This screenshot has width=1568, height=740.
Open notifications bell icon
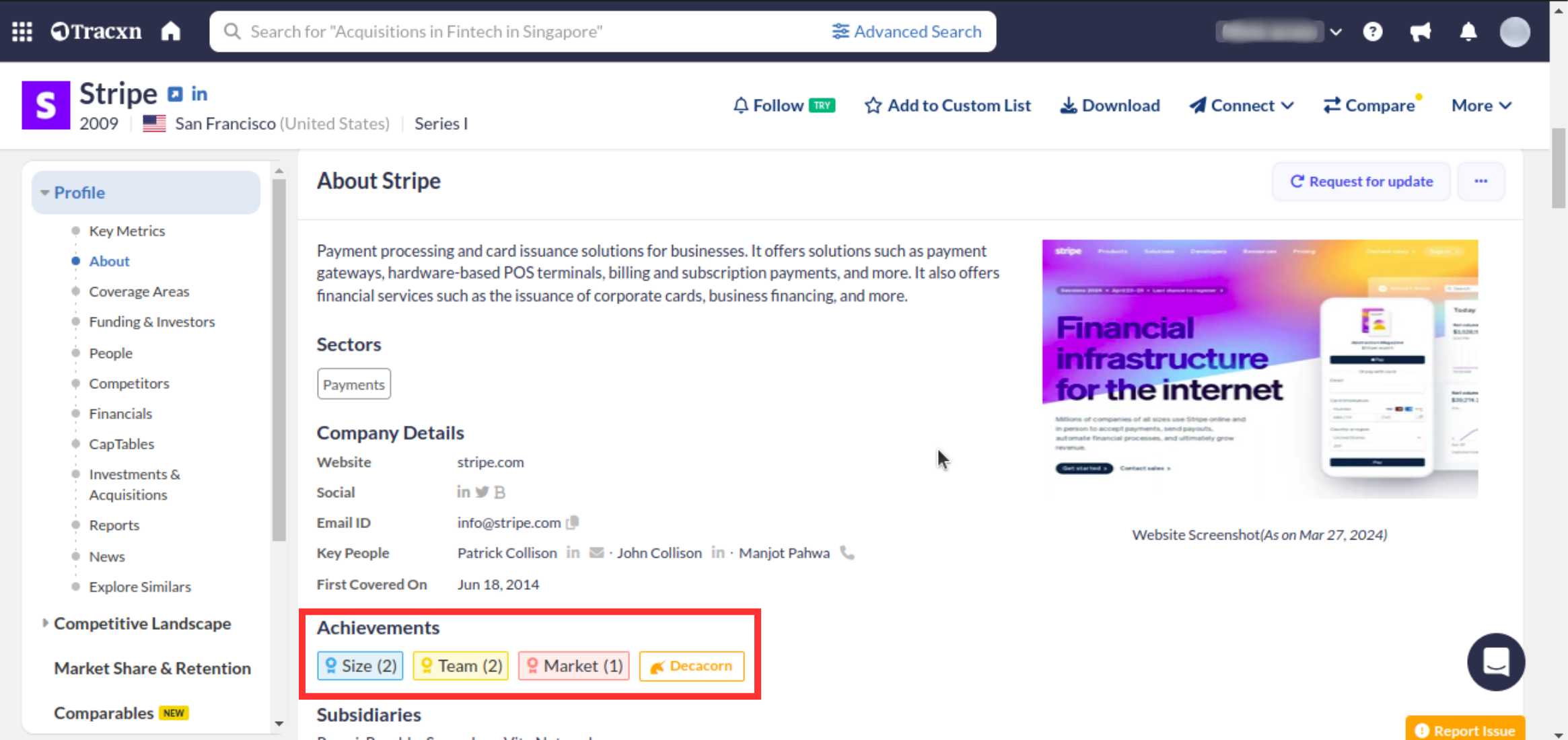[x=1468, y=32]
